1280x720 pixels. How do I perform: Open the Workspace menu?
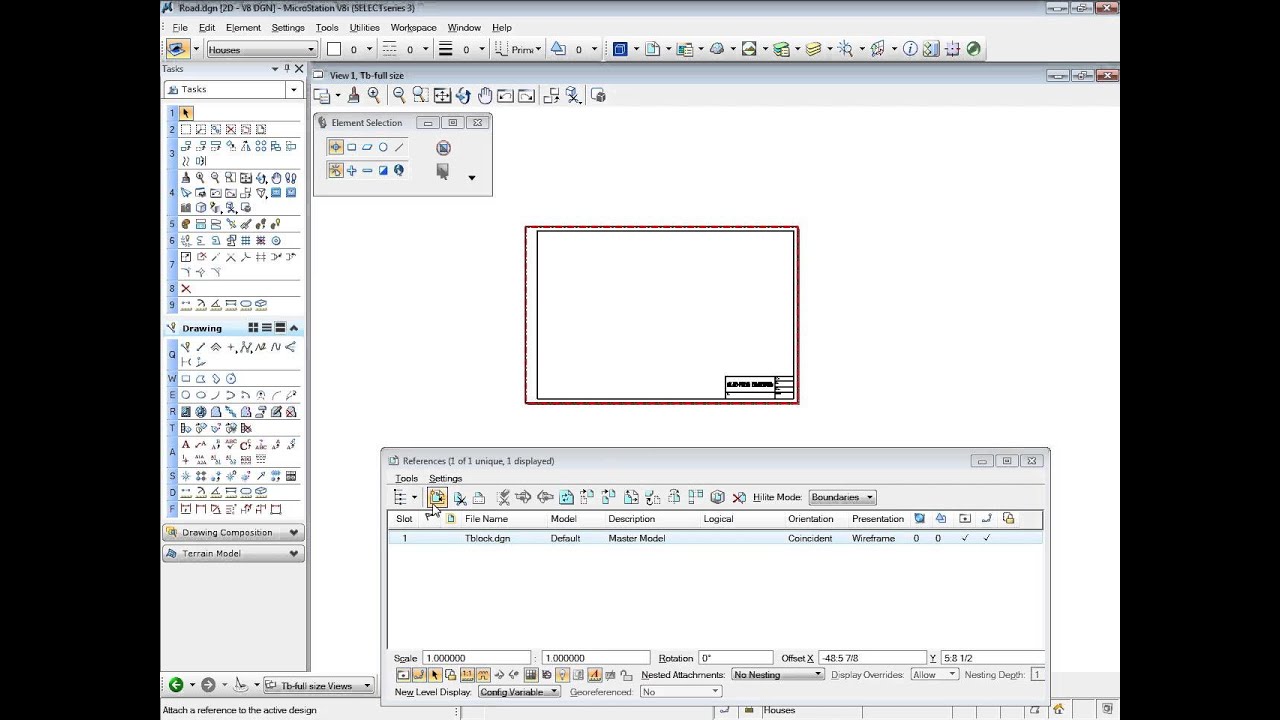click(413, 27)
